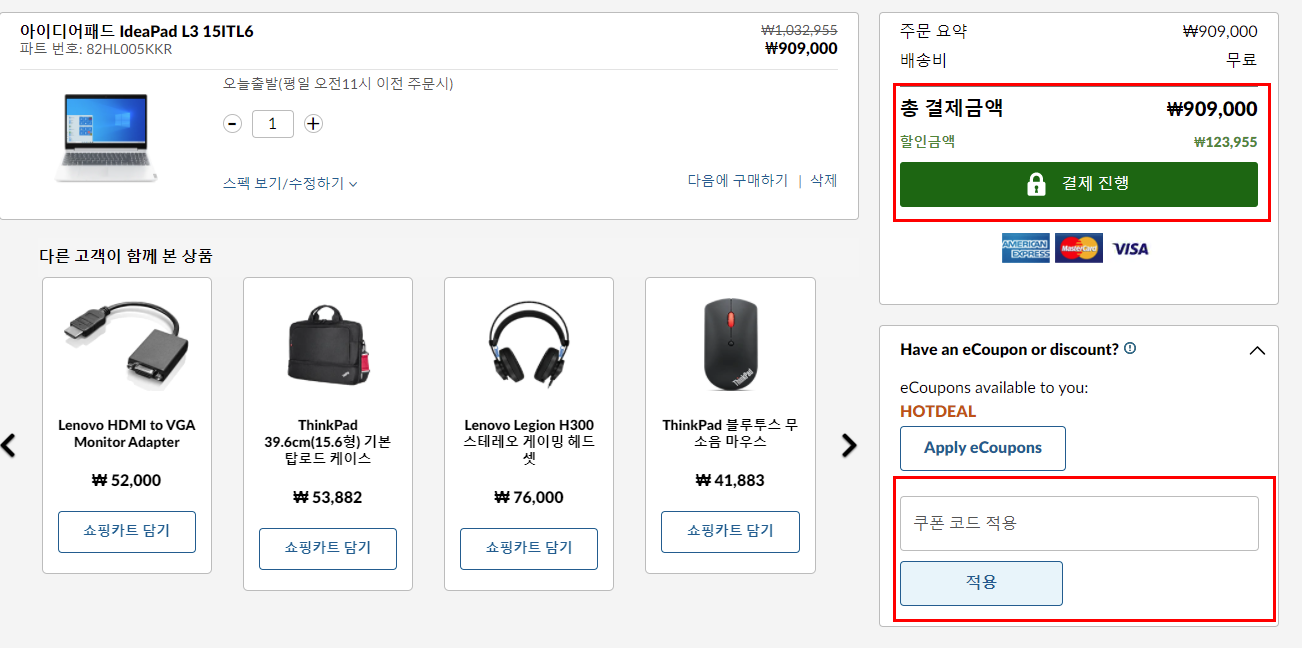
Task: Click ThinkPad 39.6cm 기본 탑로드 케이스 title
Action: pos(328,442)
